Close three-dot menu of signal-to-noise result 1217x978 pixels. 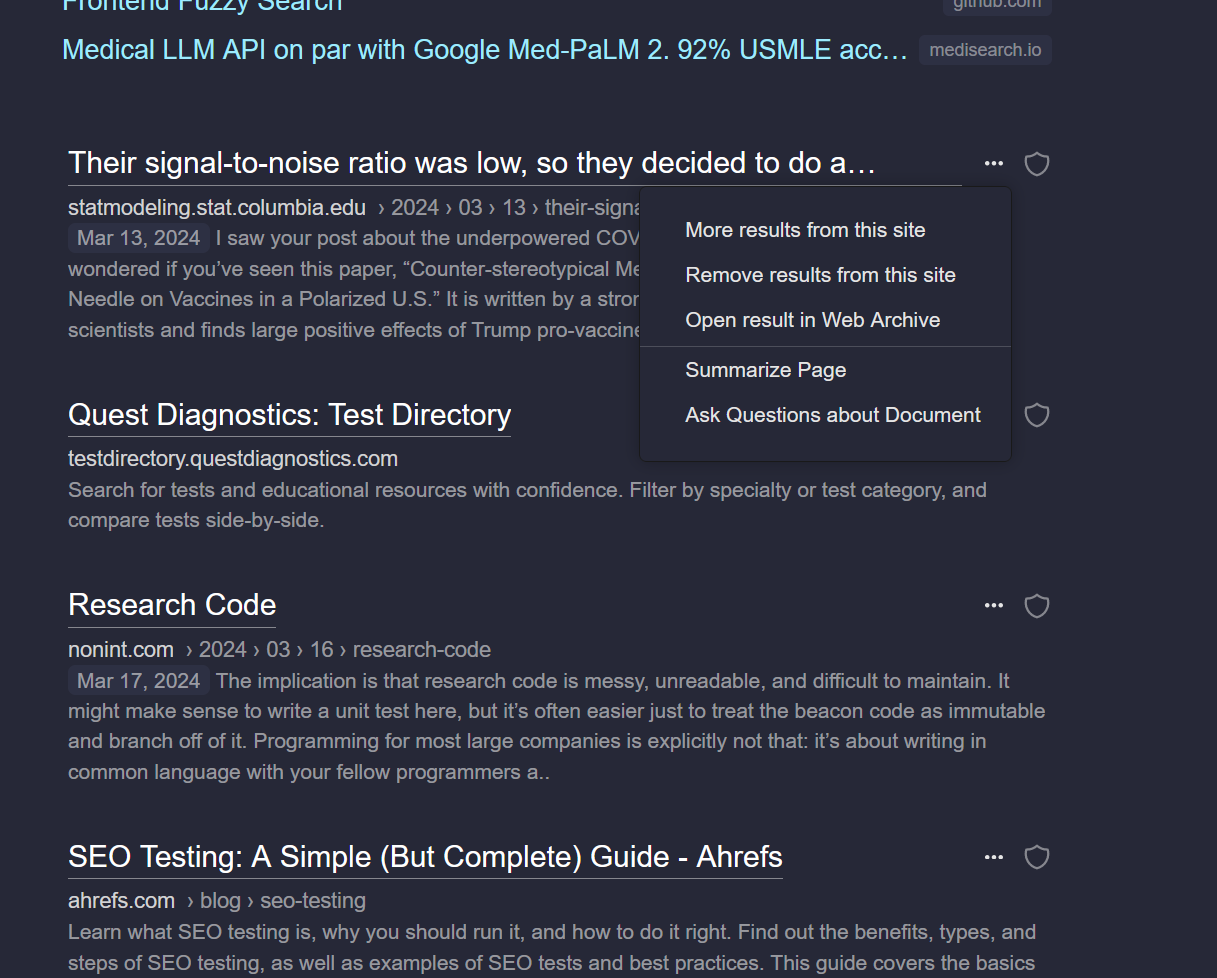click(x=993, y=164)
